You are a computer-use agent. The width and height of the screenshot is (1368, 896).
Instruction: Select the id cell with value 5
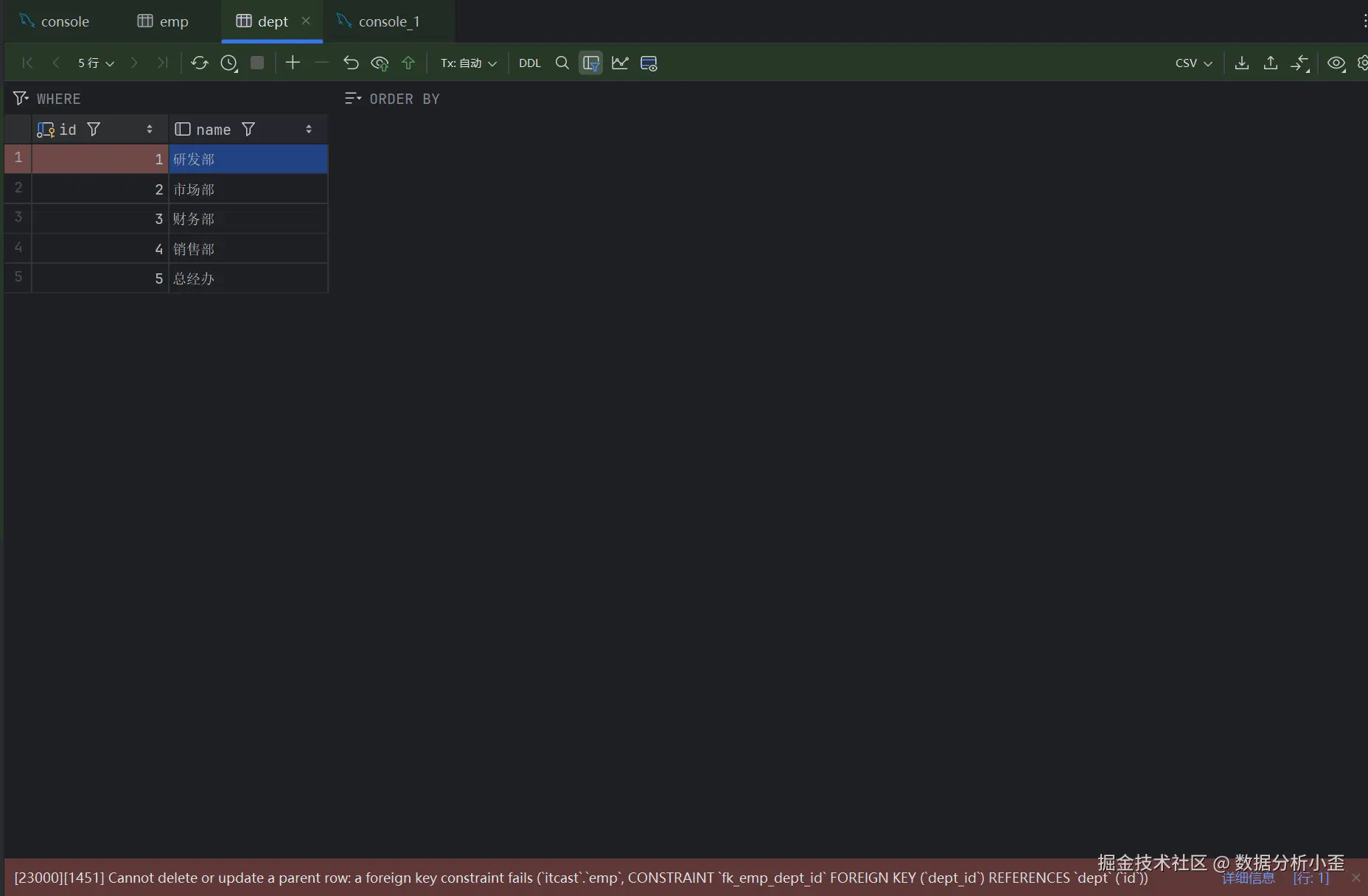tap(100, 279)
